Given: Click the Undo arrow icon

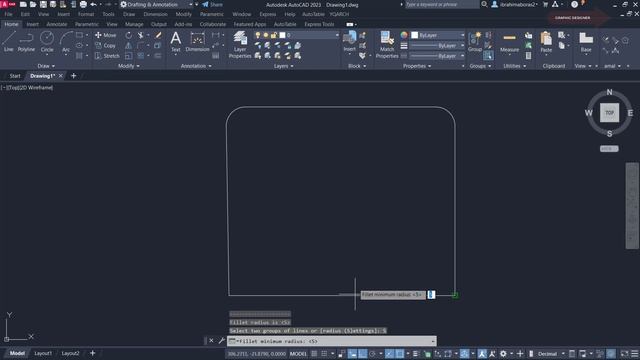Looking at the screenshot, I should pos(93,4).
